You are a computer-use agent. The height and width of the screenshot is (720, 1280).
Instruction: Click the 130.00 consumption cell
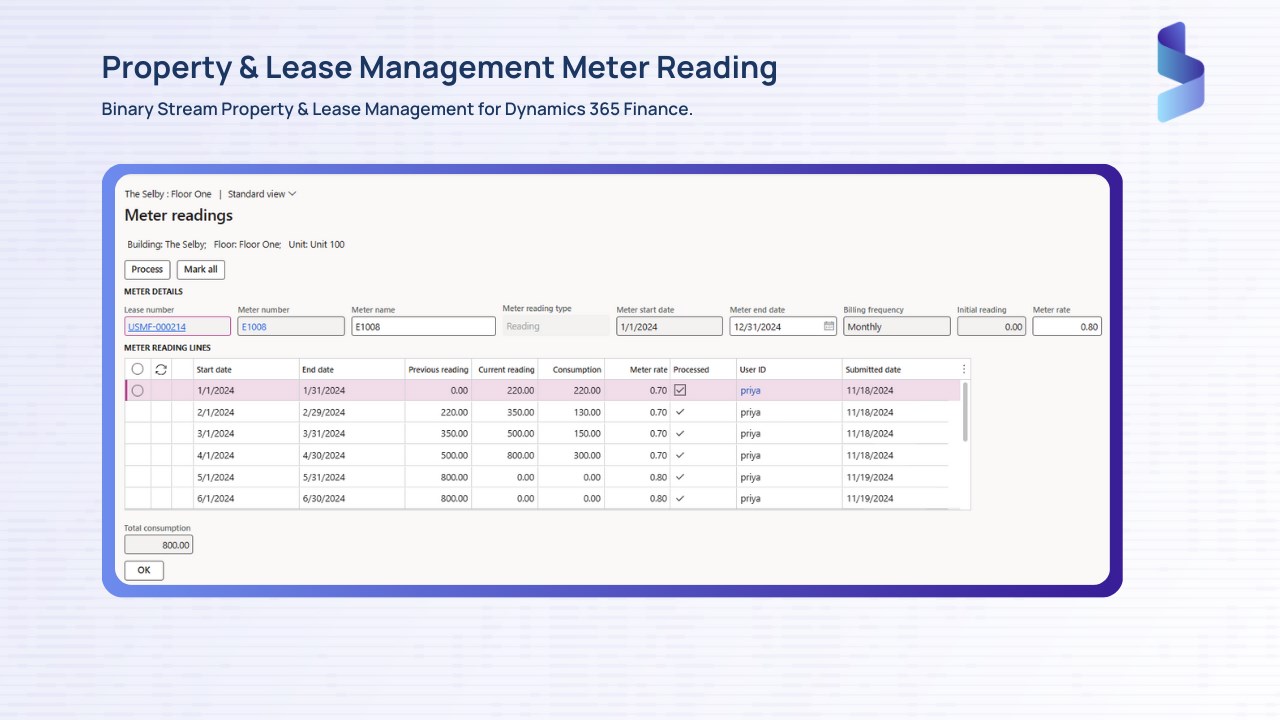tap(571, 412)
